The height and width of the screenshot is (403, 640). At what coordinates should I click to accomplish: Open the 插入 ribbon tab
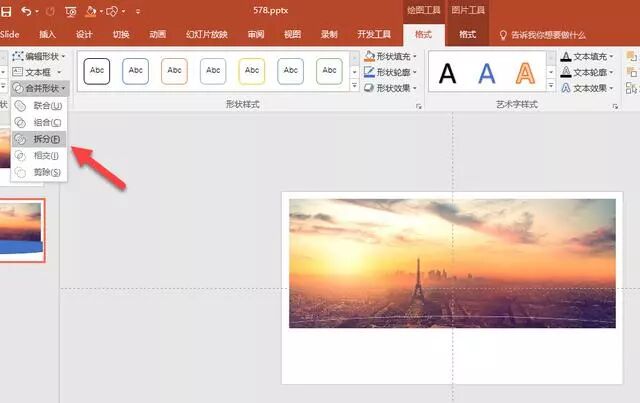click(47, 34)
